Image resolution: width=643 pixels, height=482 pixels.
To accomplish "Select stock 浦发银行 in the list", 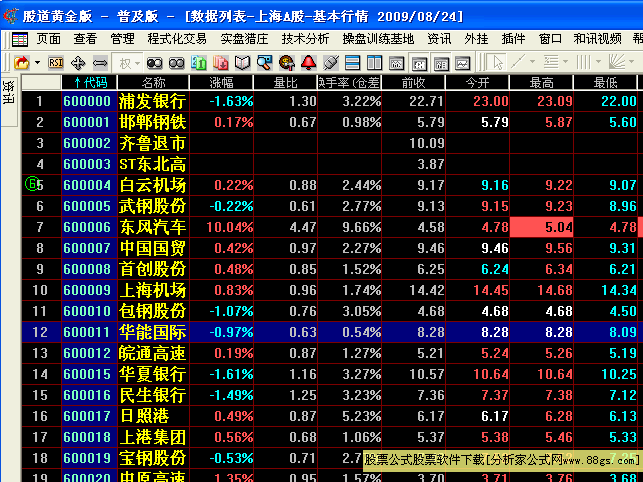I will pyautogui.click(x=153, y=101).
